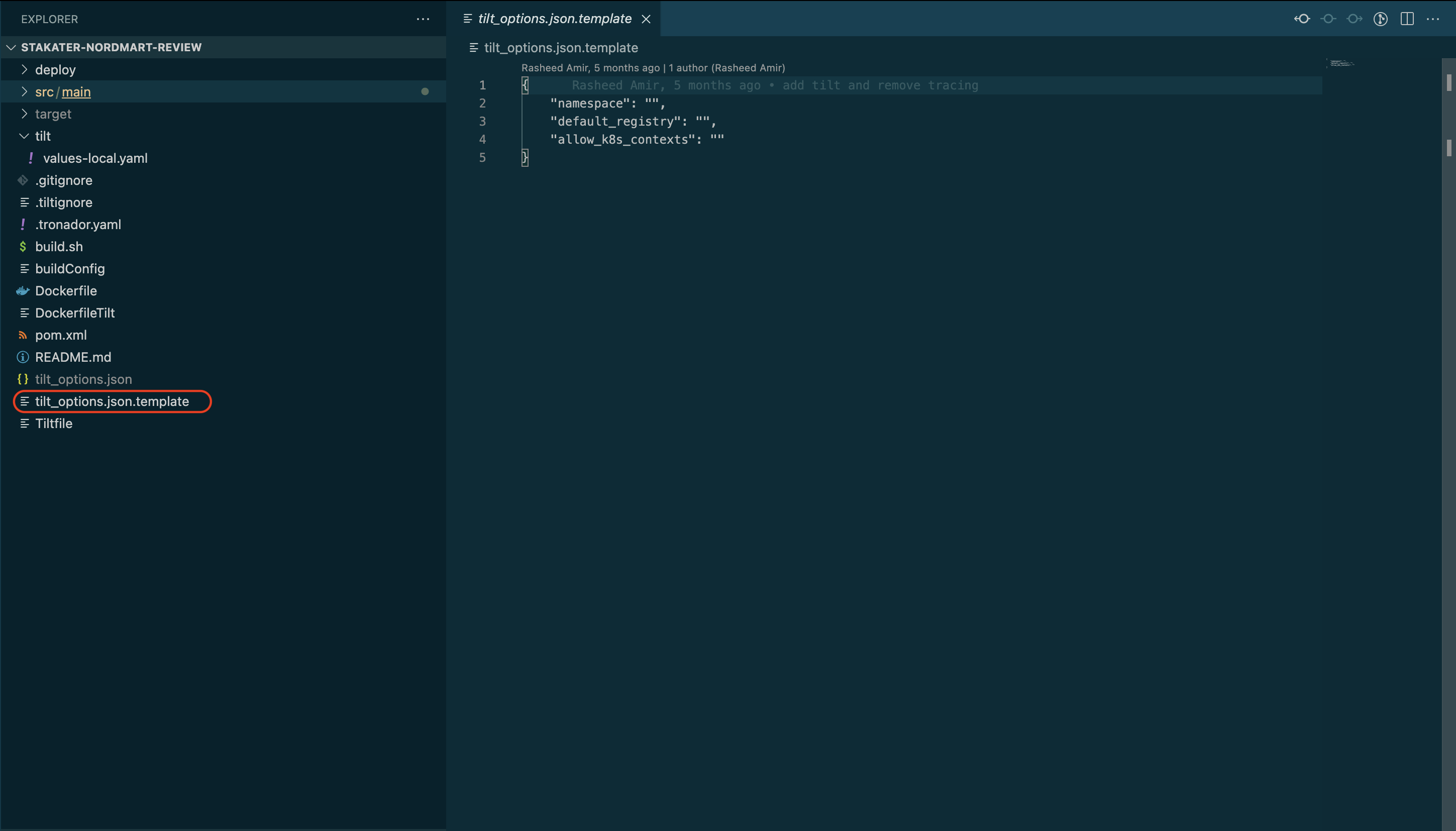
Task: Open the git graph icon in editor toolbar
Action: [x=1380, y=19]
